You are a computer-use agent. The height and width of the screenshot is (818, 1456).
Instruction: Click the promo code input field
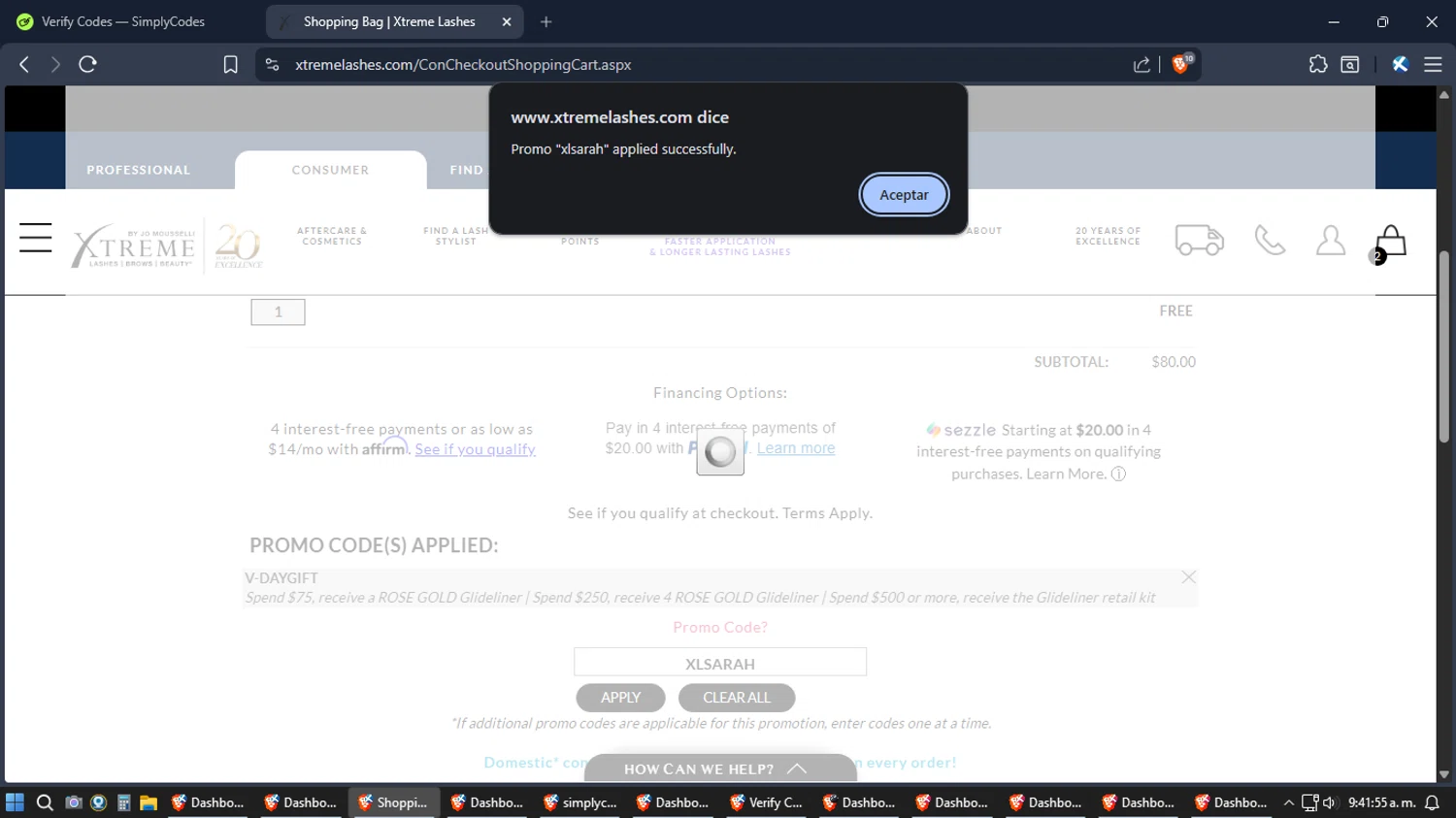click(x=720, y=662)
